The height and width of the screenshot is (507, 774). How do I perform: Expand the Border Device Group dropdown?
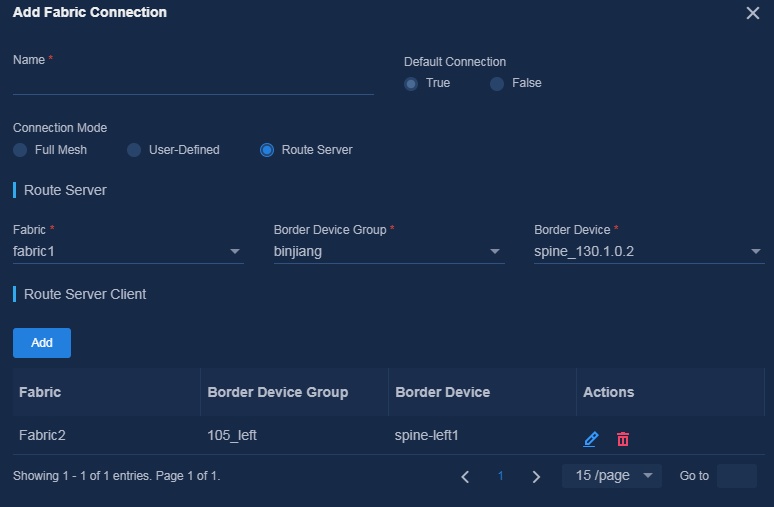pos(389,252)
